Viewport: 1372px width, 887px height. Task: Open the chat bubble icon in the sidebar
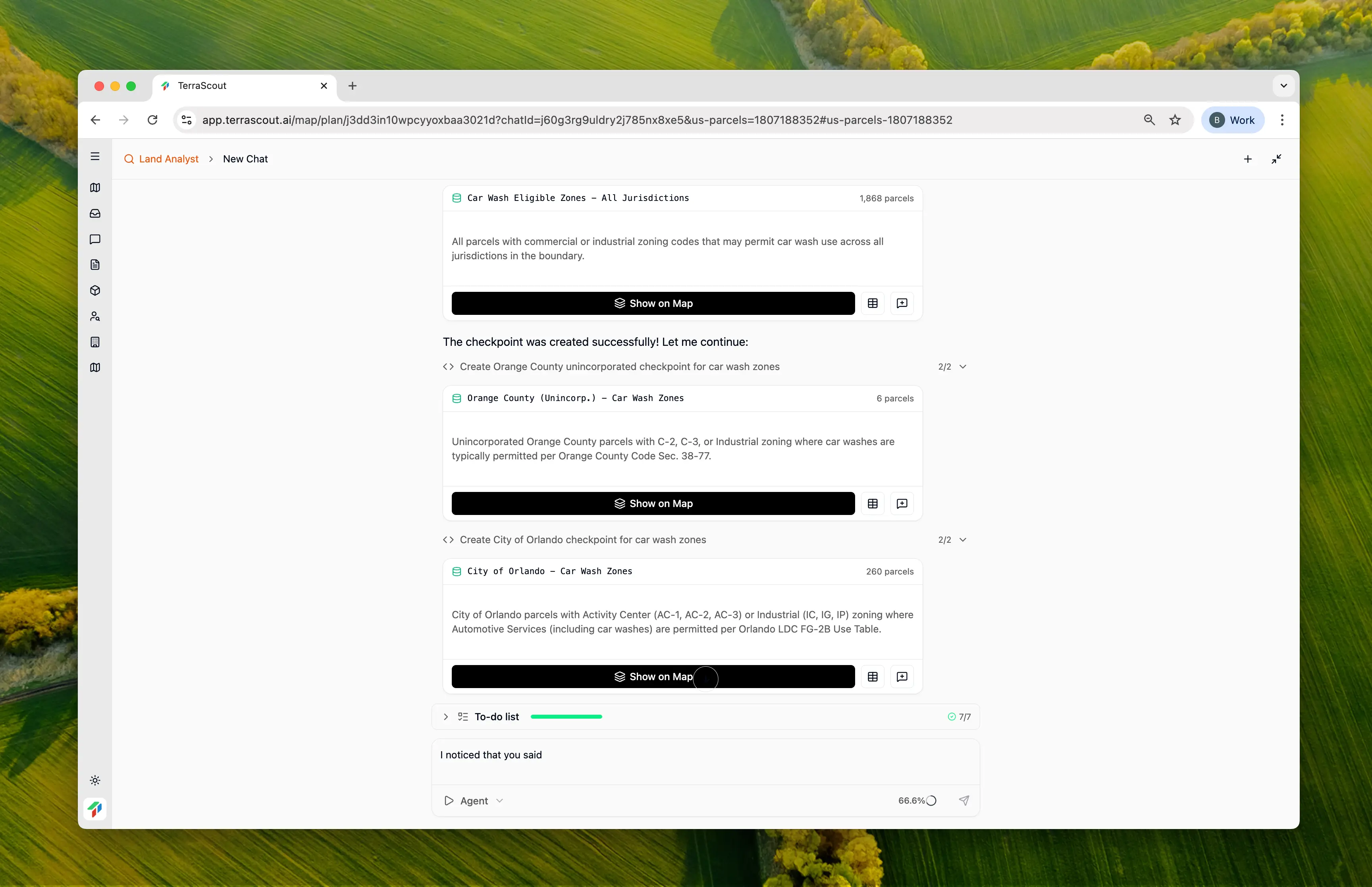pyautogui.click(x=95, y=239)
